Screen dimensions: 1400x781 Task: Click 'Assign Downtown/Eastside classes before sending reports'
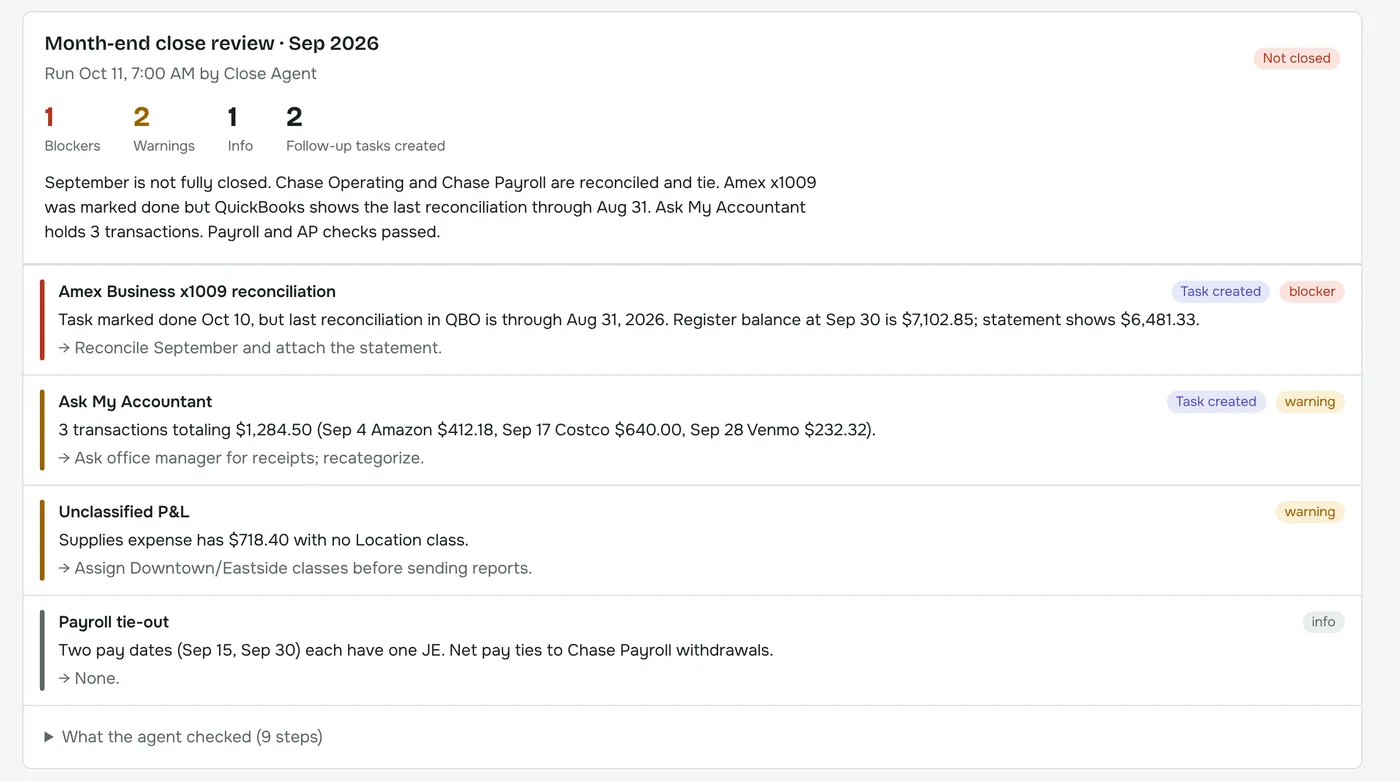tap(295, 568)
